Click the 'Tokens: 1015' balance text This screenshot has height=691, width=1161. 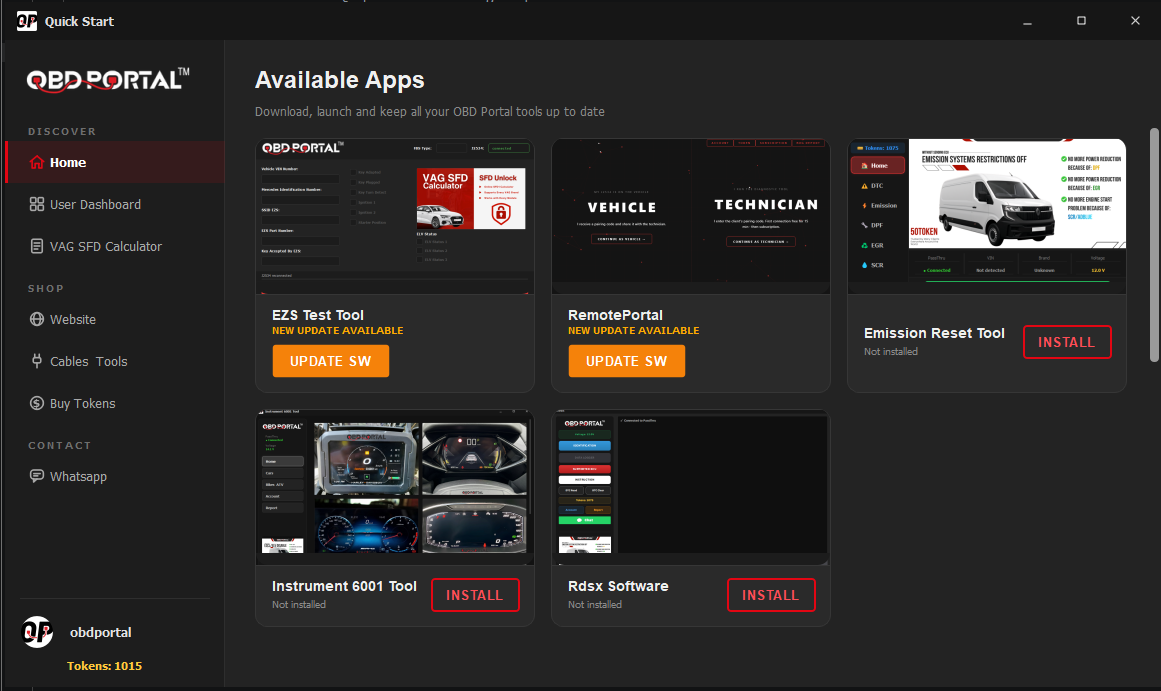click(104, 665)
